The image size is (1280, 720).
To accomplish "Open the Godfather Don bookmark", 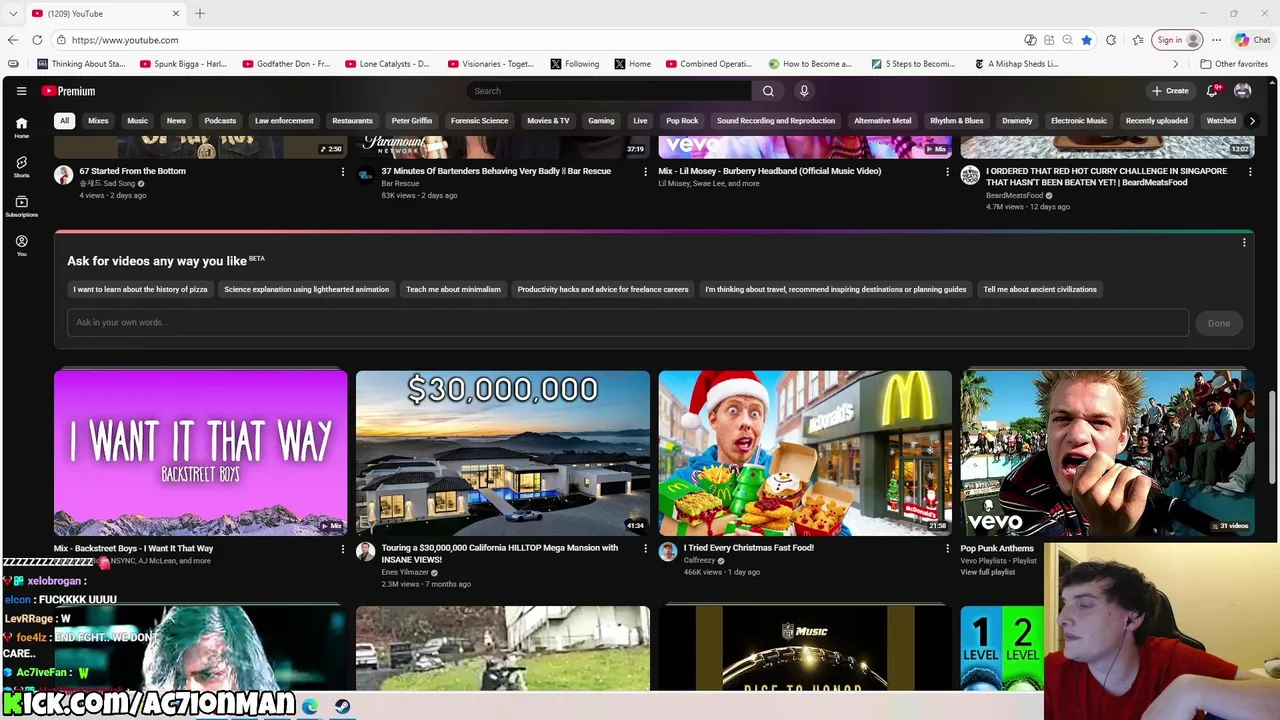I will point(285,64).
